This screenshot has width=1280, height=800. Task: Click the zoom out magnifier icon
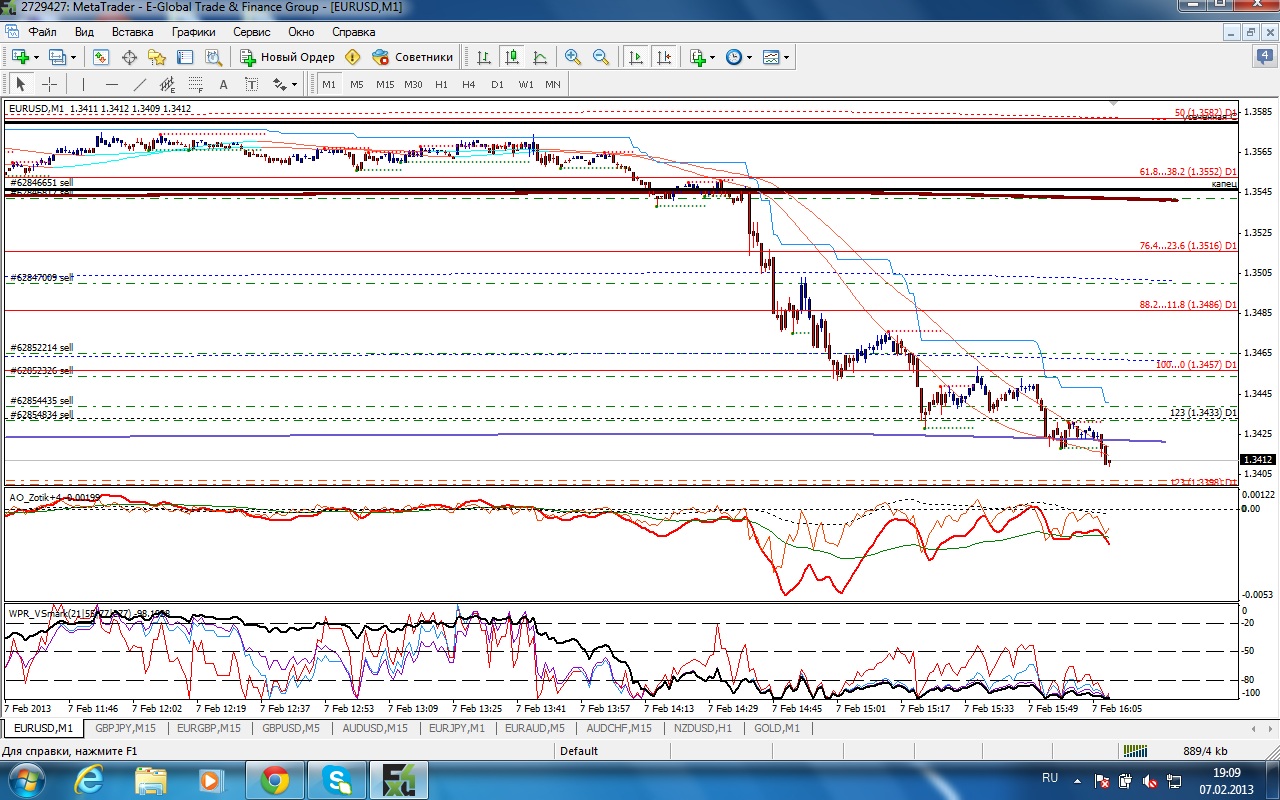pos(601,57)
